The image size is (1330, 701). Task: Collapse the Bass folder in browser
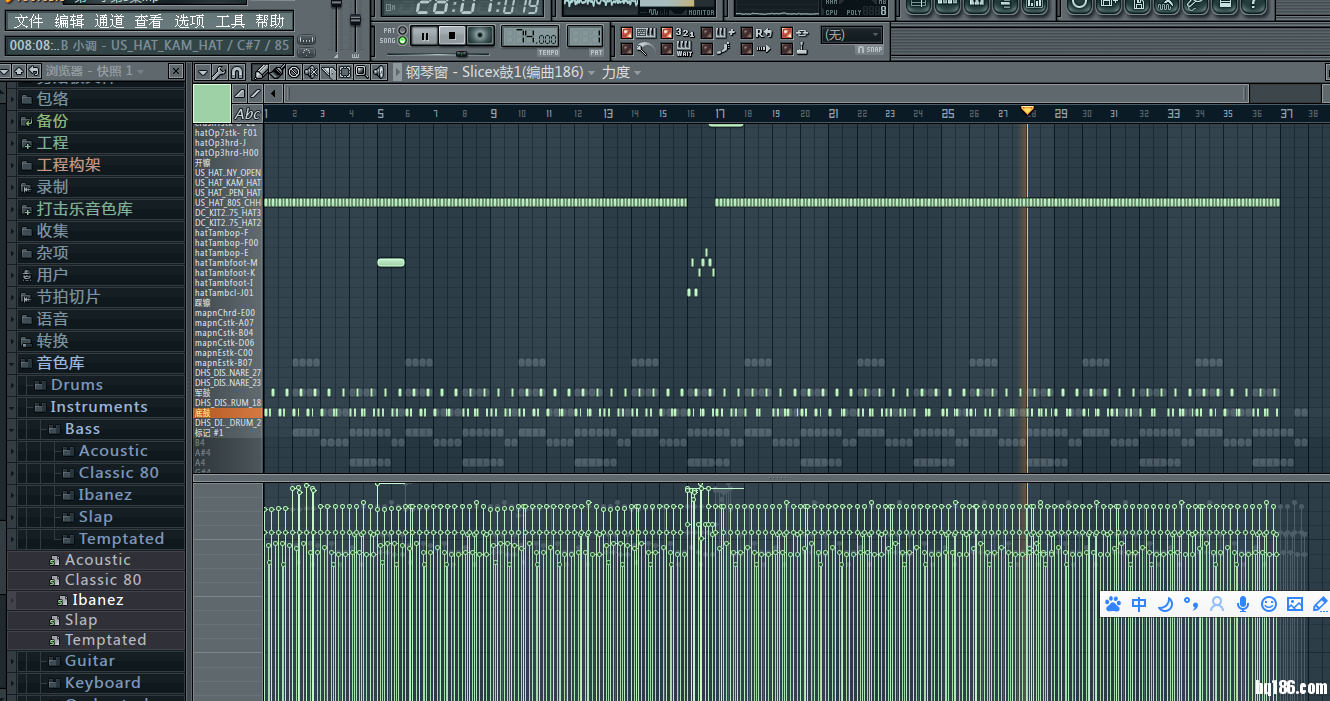[x=82, y=429]
